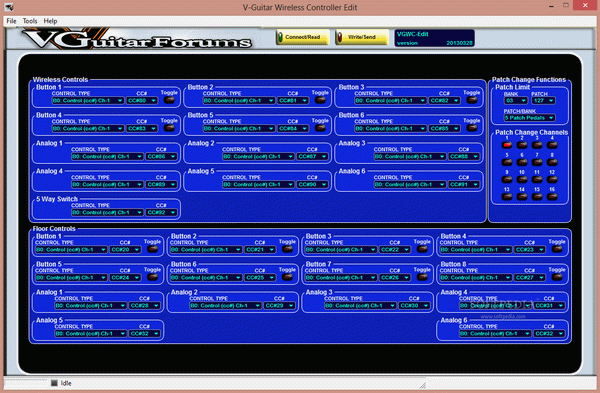Click the Write/Send button
The height and width of the screenshot is (393, 600).
point(362,37)
